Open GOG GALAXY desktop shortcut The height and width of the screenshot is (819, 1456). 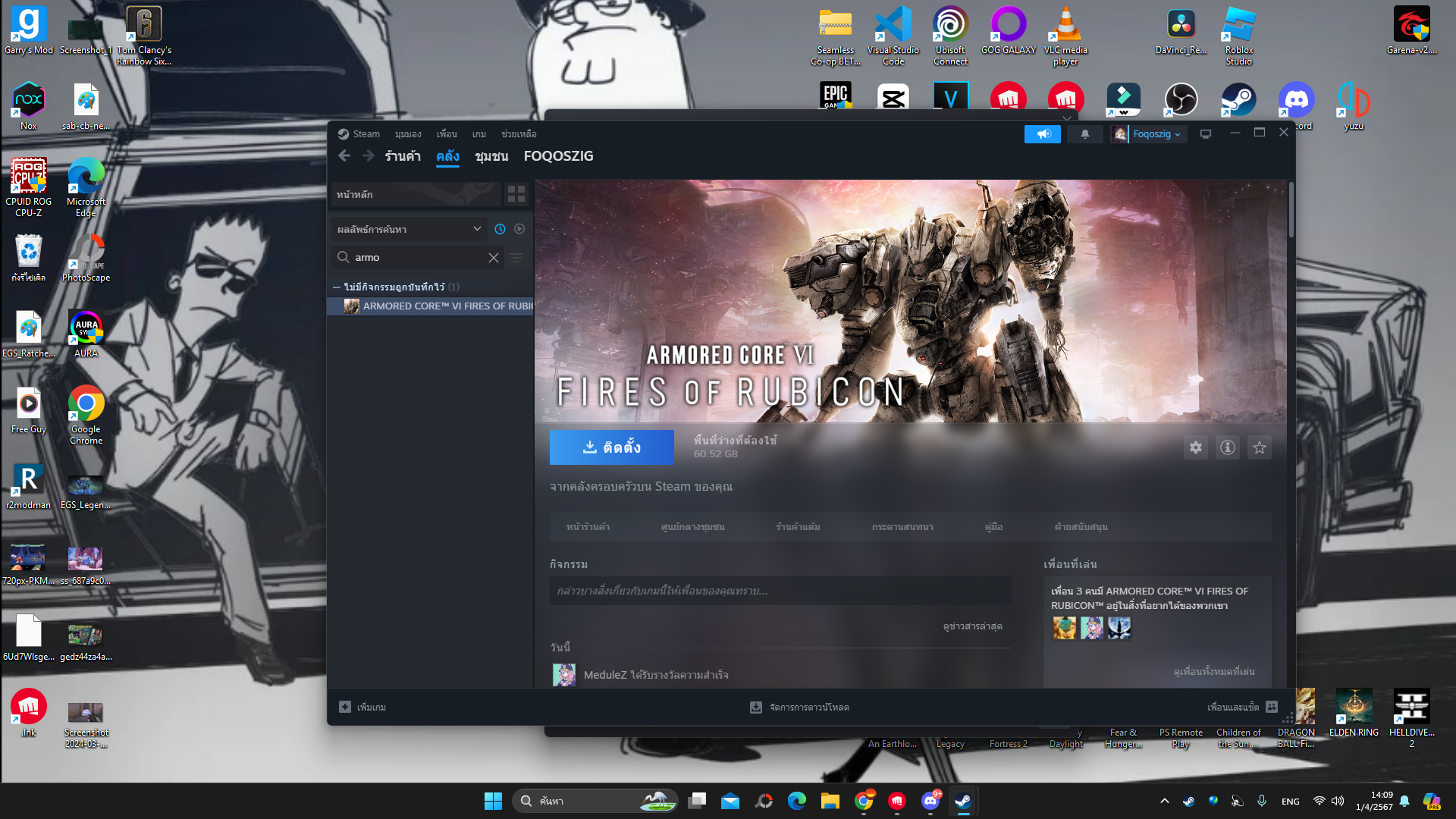click(1009, 30)
